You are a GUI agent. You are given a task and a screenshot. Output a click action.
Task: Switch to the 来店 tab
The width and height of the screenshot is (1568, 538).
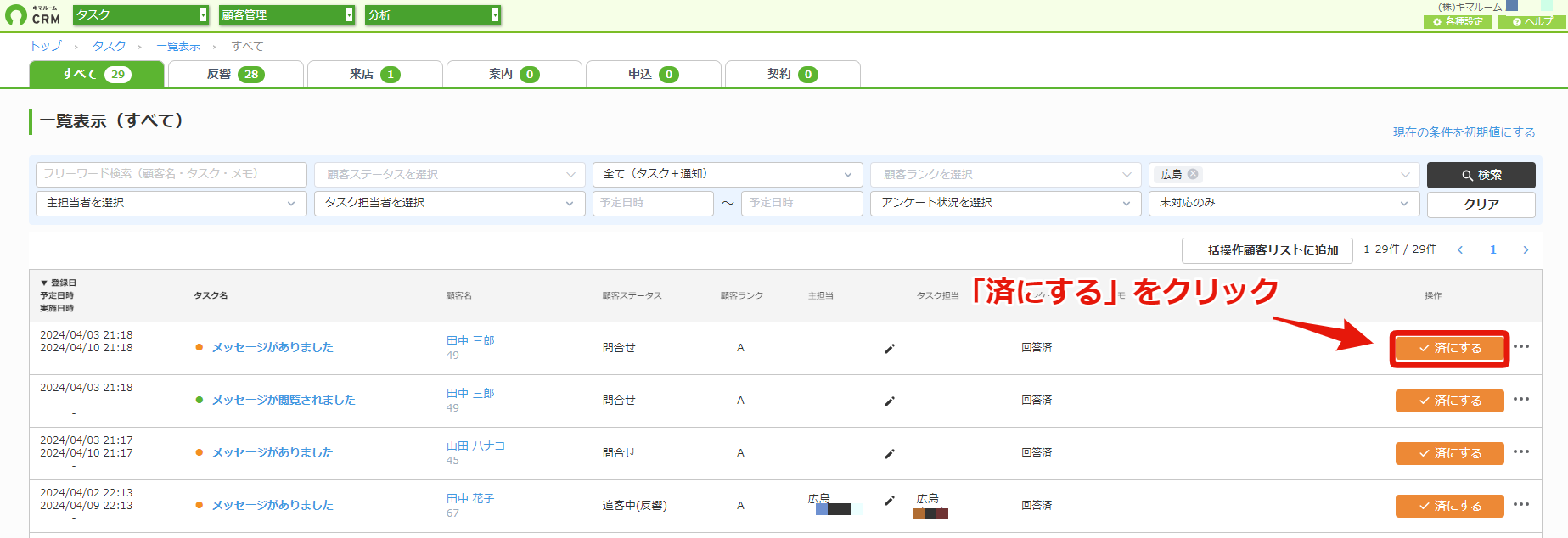pos(374,74)
